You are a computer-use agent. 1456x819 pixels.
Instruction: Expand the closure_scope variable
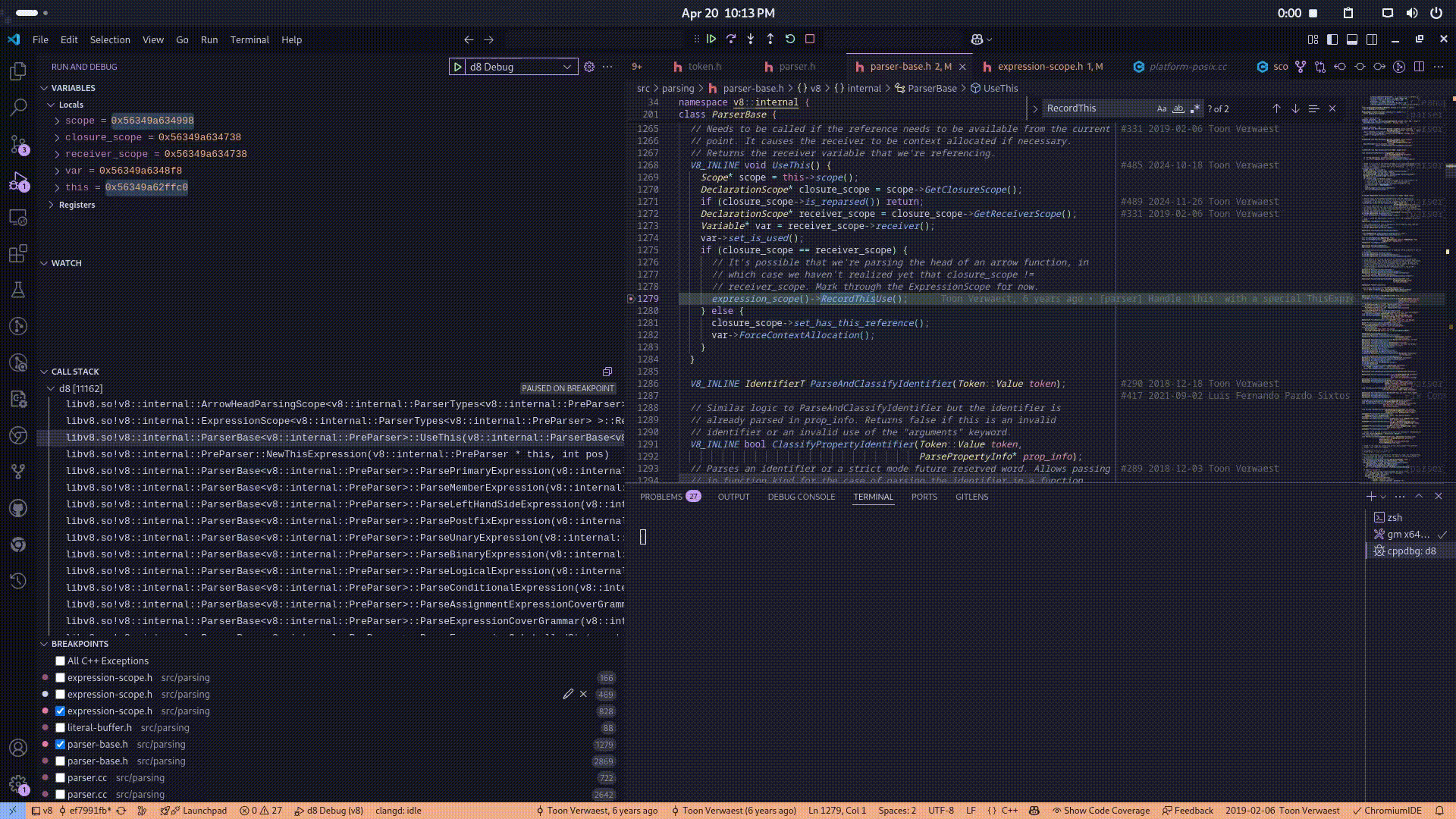point(57,137)
